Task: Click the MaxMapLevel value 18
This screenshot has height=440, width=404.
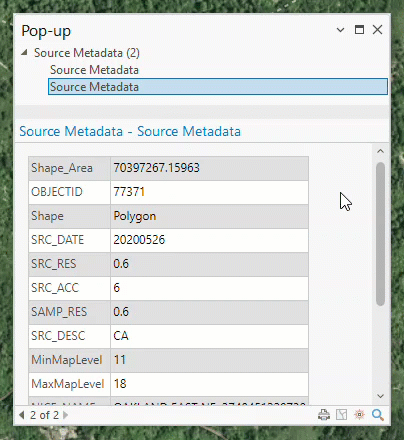Action: pyautogui.click(x=120, y=384)
